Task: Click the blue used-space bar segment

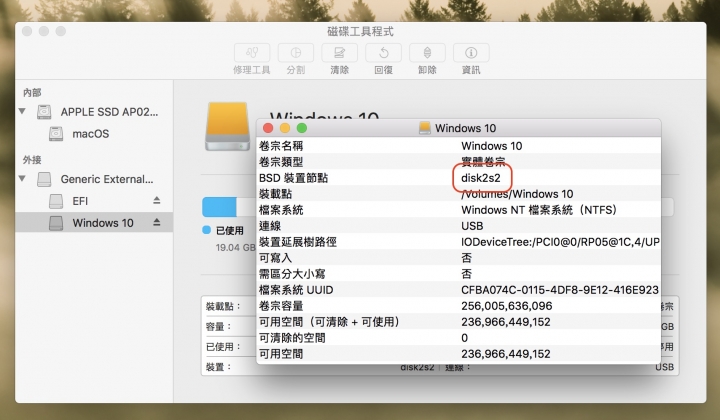Action: coord(219,207)
